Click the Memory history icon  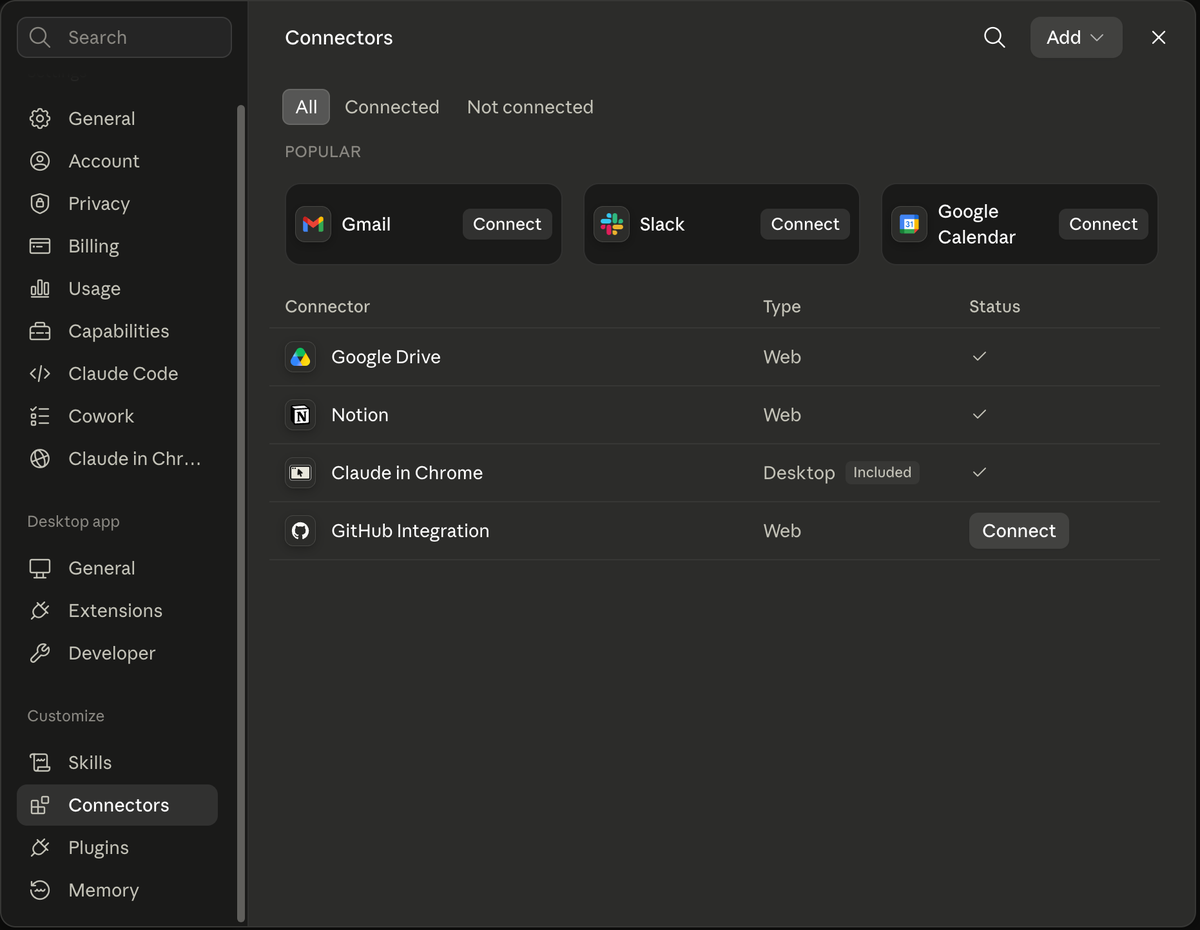[40, 890]
